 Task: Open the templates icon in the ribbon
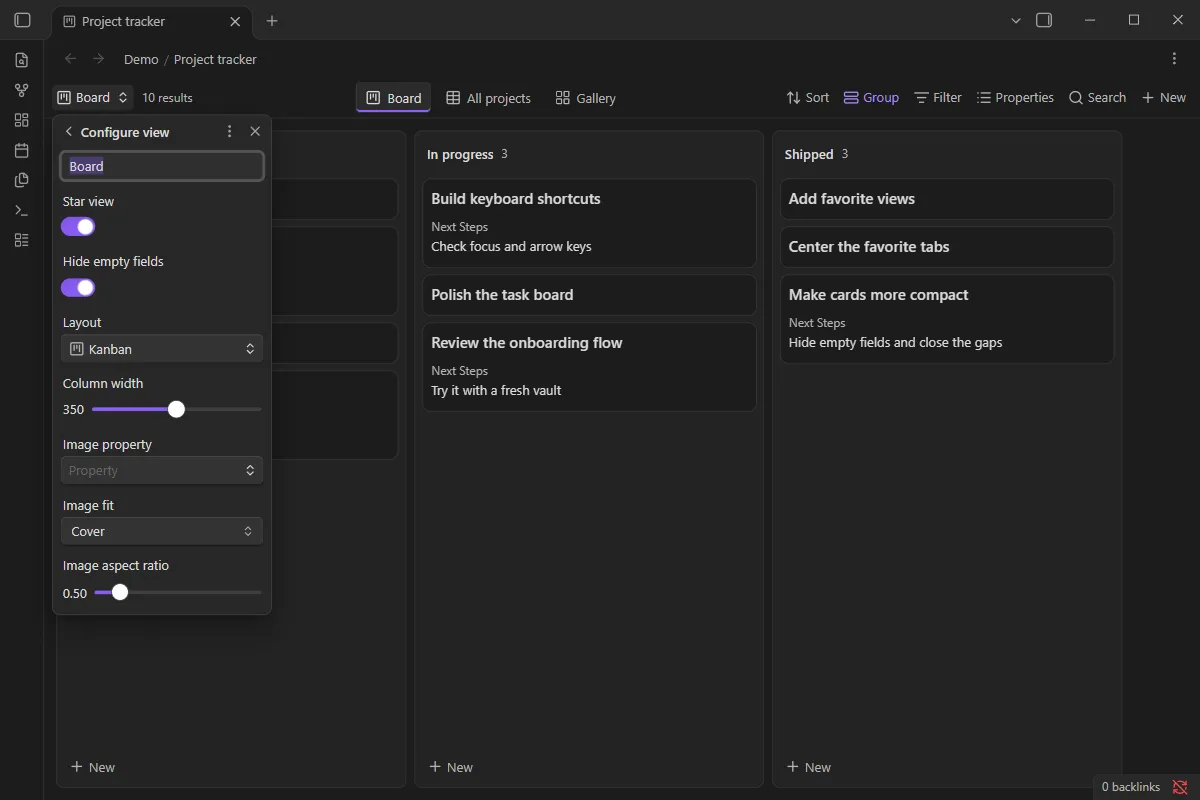click(22, 180)
